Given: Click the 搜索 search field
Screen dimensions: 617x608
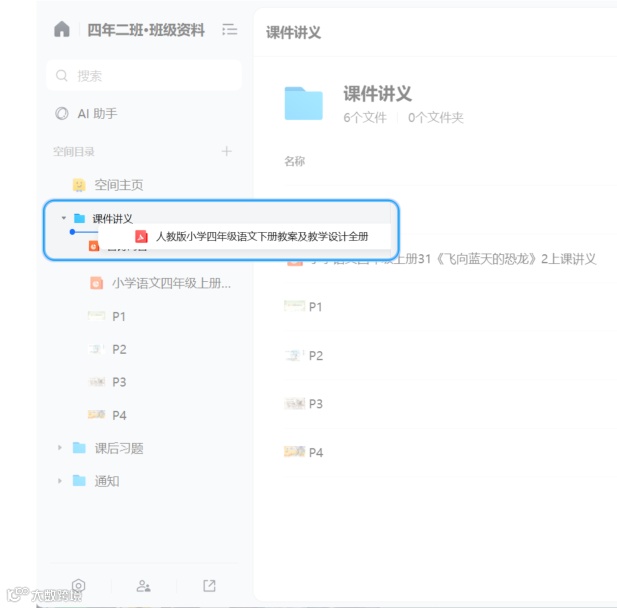Looking at the screenshot, I should 144,75.
